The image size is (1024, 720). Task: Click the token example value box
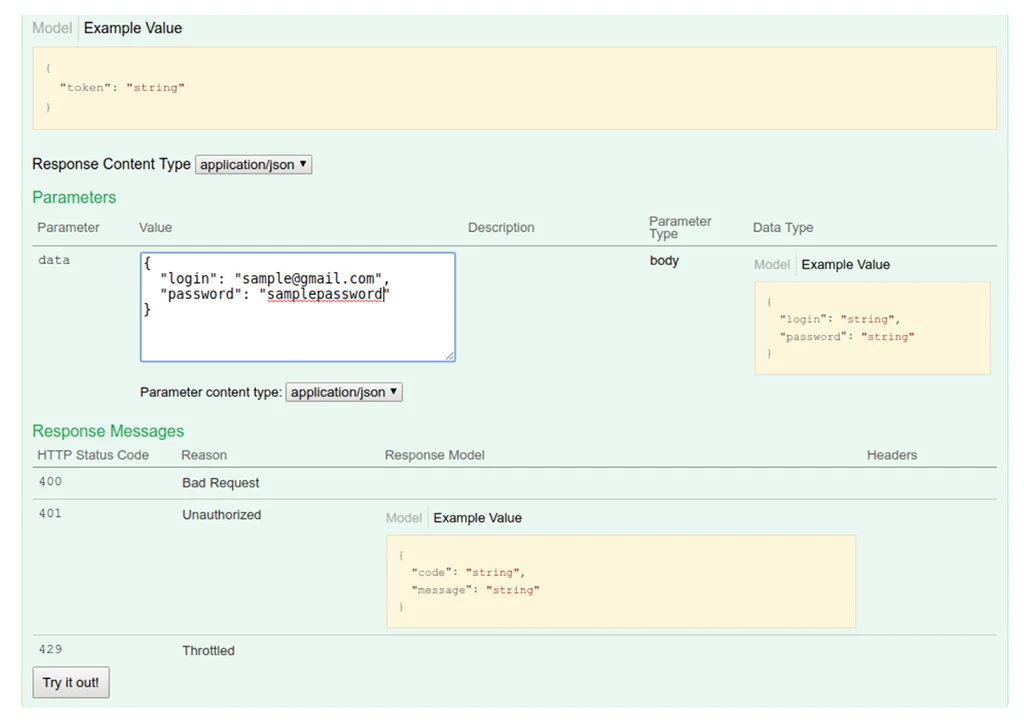(x=515, y=88)
